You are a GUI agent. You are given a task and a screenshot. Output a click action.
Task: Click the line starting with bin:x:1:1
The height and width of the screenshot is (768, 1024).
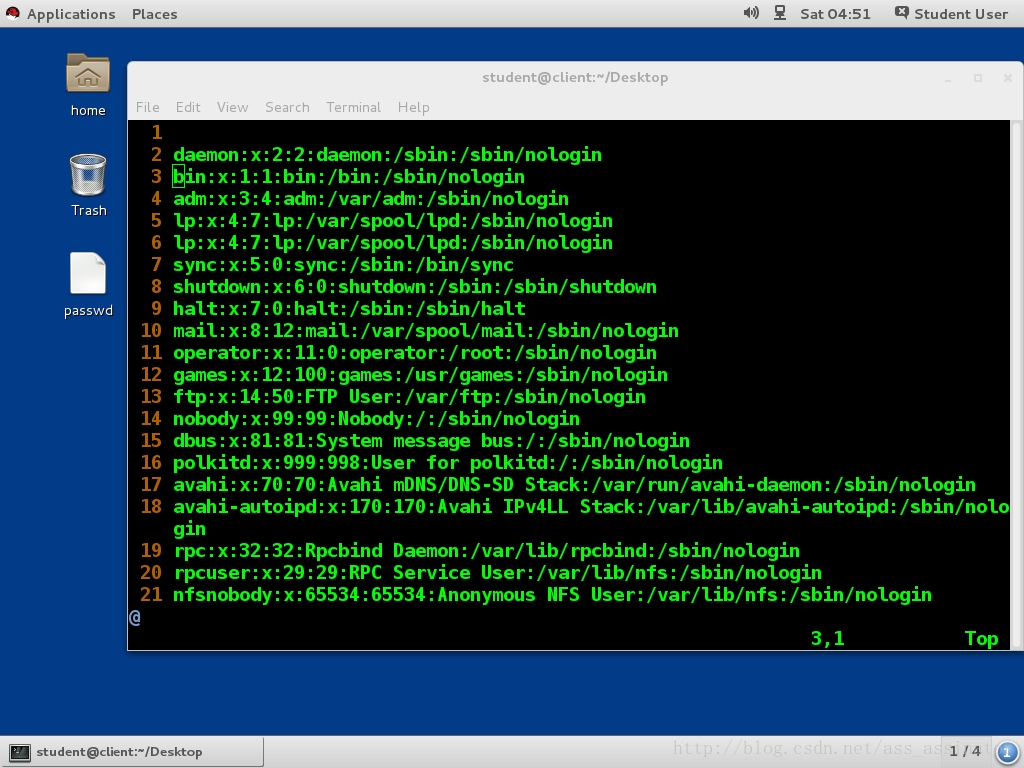click(349, 177)
